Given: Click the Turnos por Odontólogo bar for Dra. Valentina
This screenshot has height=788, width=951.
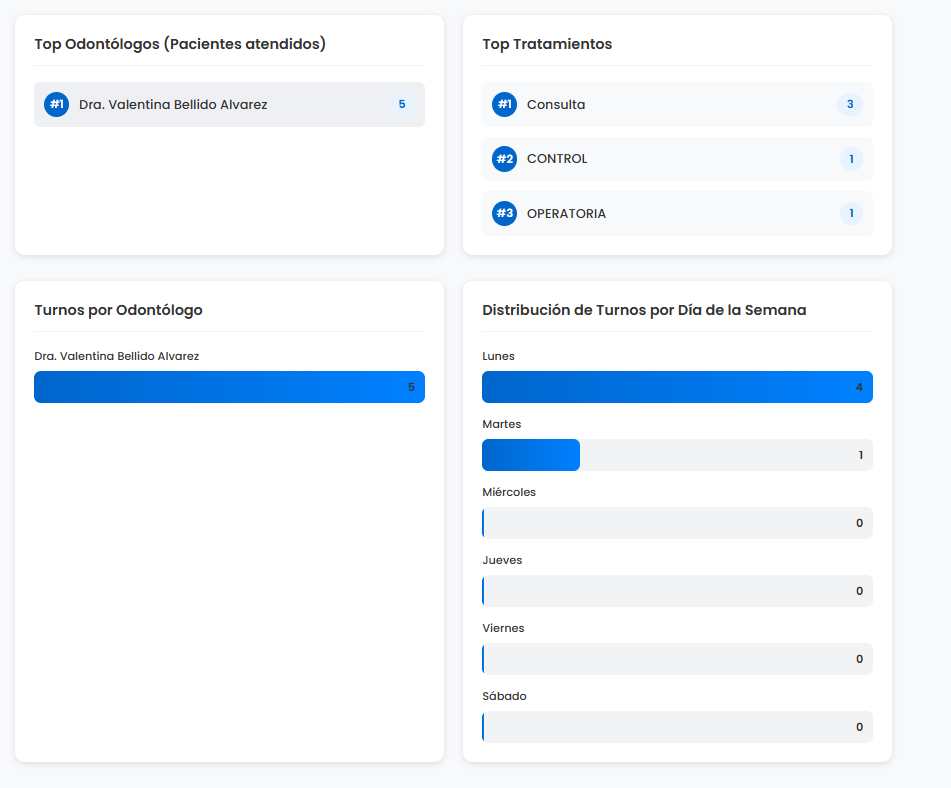Looking at the screenshot, I should pyautogui.click(x=229, y=387).
